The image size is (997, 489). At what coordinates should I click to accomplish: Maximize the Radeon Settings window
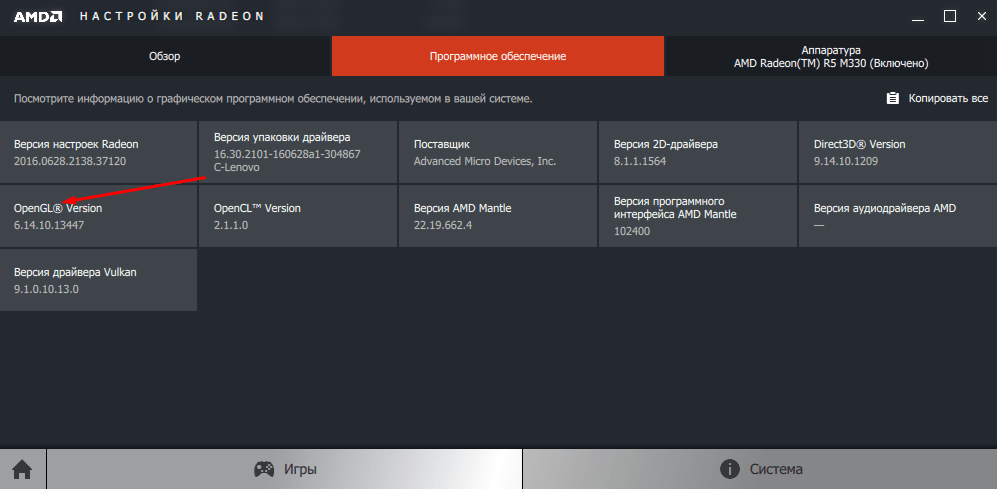(949, 17)
